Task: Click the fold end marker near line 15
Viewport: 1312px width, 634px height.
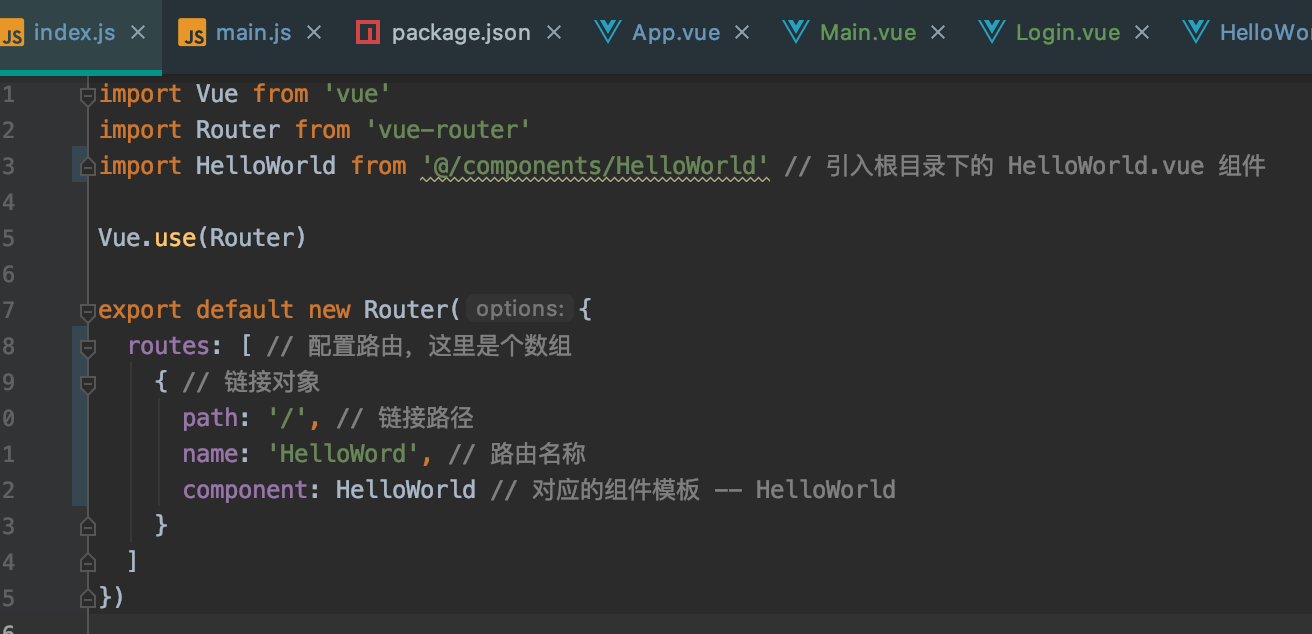Action: click(86, 596)
